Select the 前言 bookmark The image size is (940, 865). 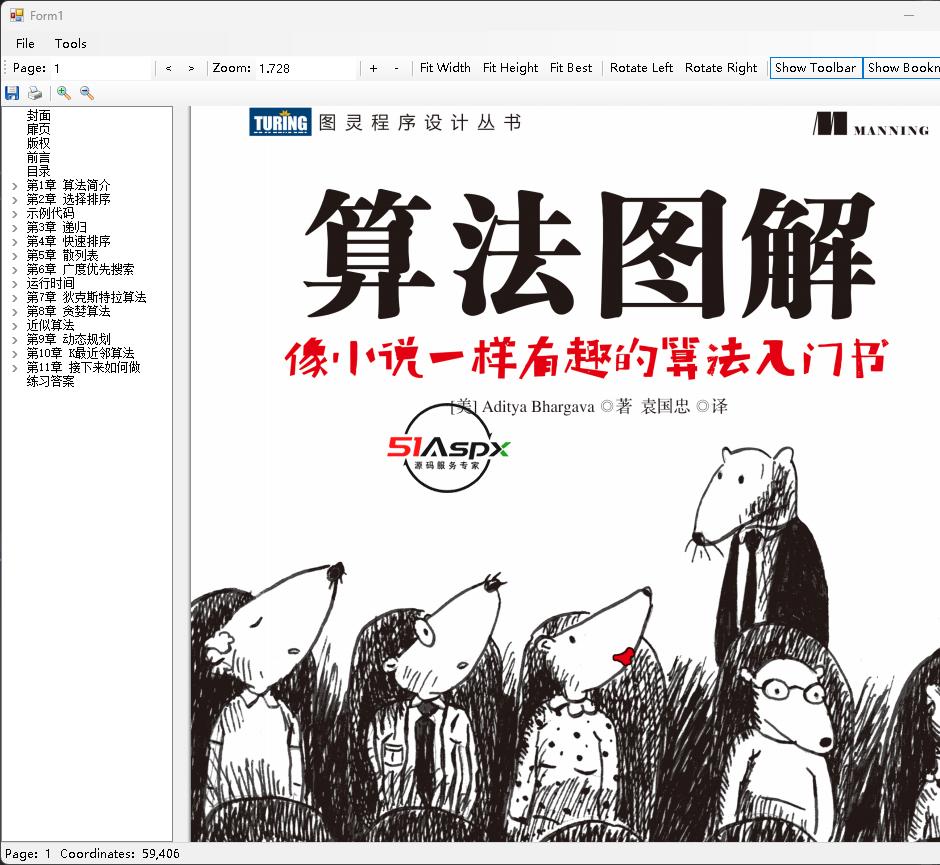click(x=38, y=157)
